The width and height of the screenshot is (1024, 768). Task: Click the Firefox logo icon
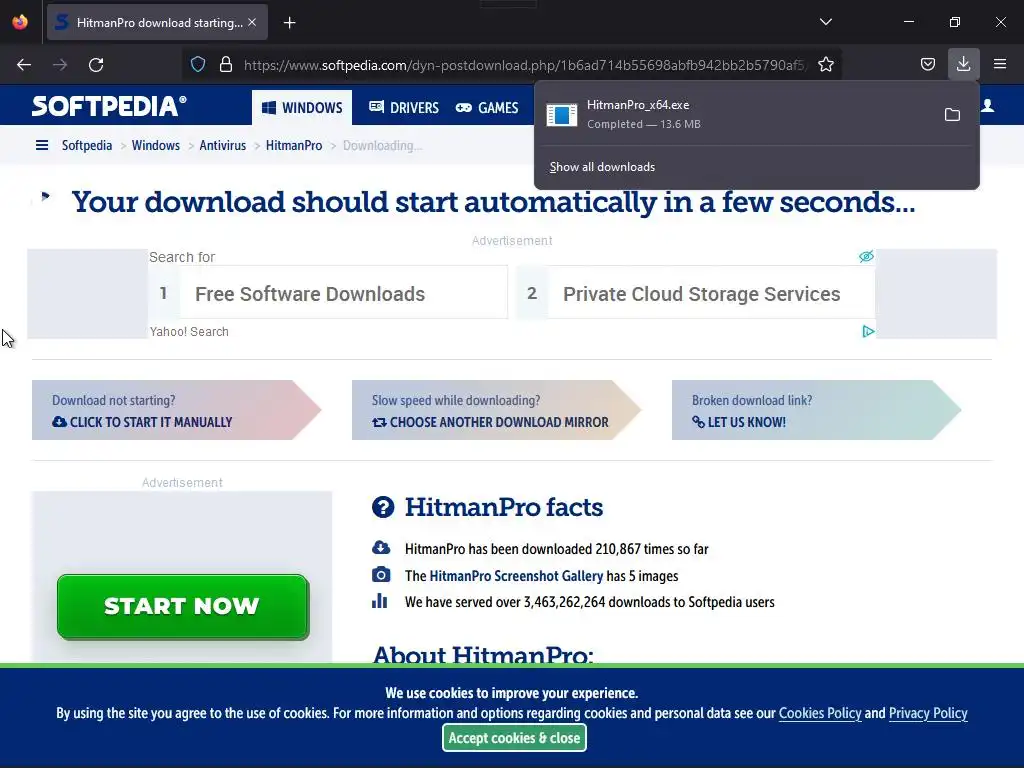(x=20, y=22)
